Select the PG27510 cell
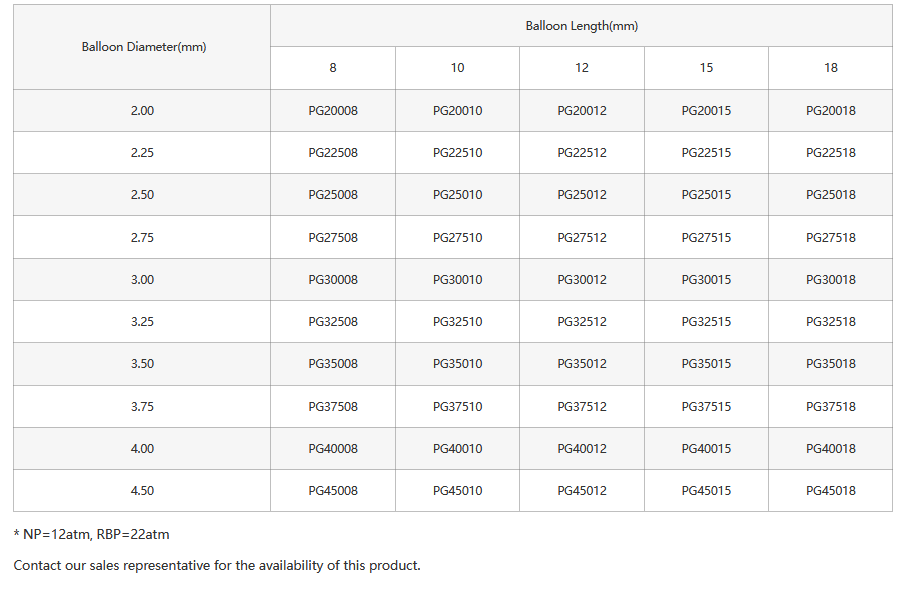The height and width of the screenshot is (614, 901). 457,238
